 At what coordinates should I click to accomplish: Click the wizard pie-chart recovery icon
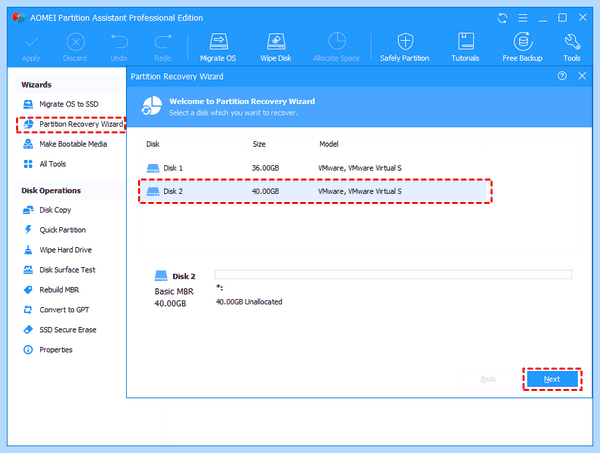pos(152,106)
